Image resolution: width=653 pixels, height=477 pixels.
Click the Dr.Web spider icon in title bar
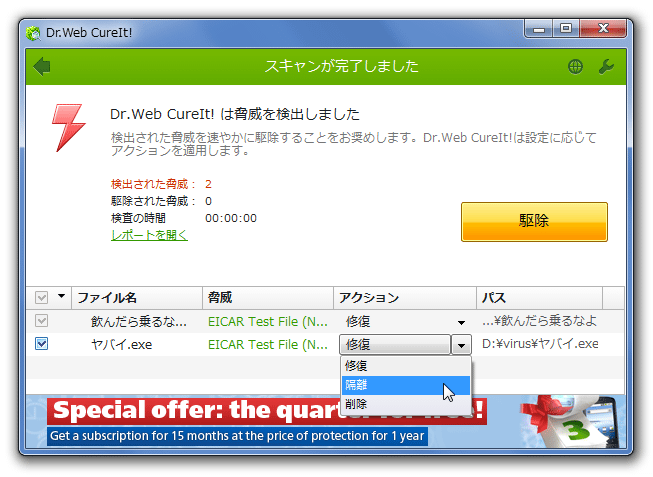tap(33, 32)
